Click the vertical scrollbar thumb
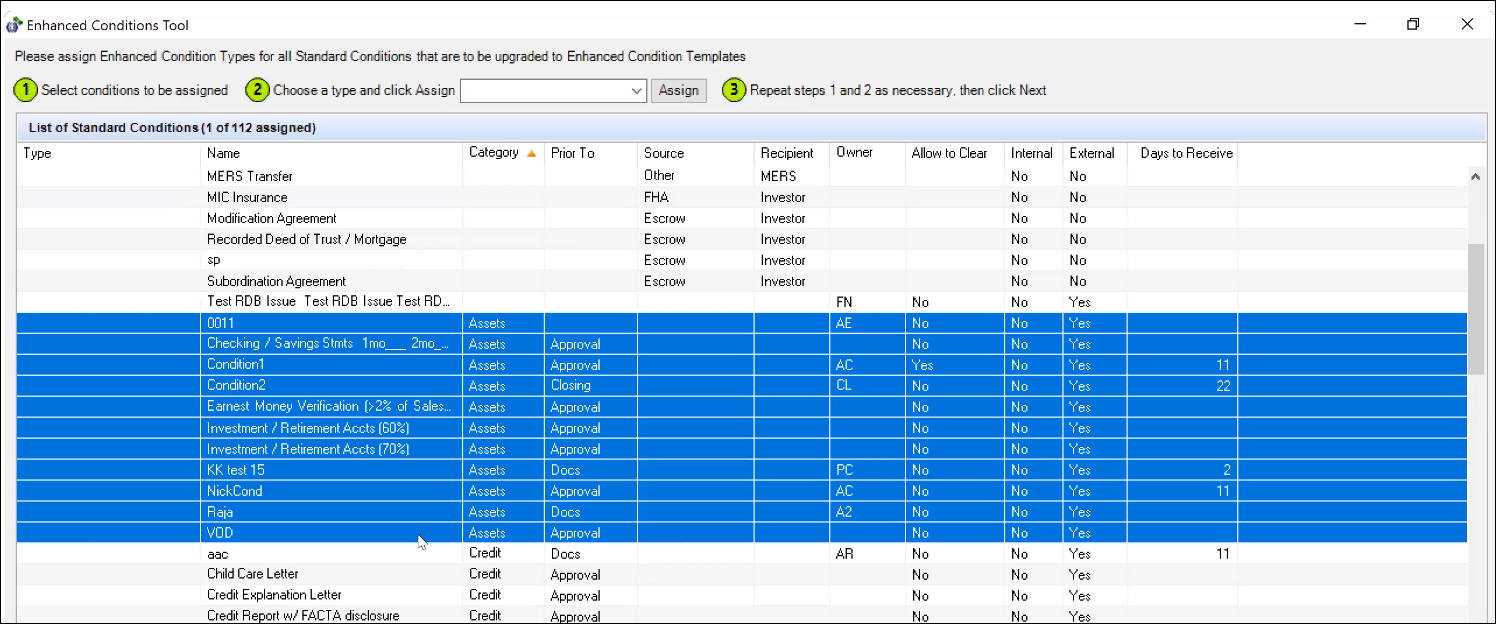The width and height of the screenshot is (1496, 624). coord(1476,308)
